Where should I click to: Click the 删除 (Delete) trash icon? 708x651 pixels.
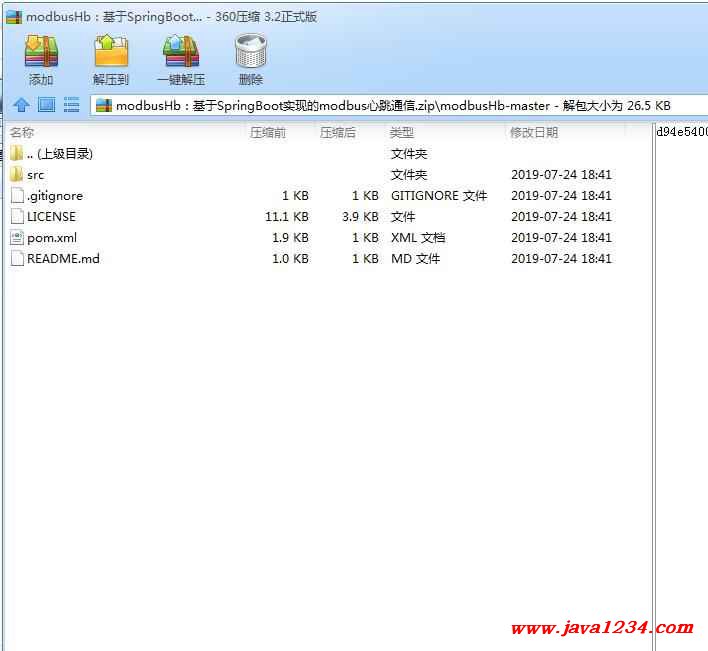point(251,52)
